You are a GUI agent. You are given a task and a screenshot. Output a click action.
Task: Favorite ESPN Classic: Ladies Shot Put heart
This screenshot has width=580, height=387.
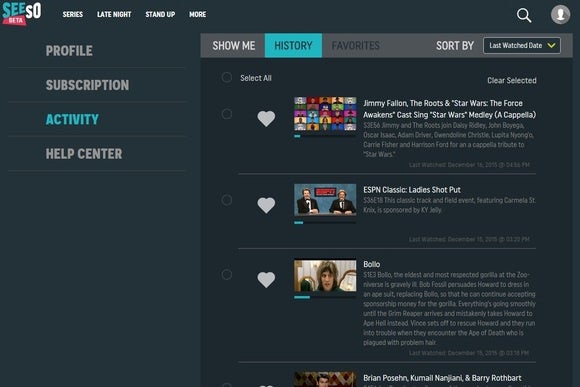pos(266,205)
